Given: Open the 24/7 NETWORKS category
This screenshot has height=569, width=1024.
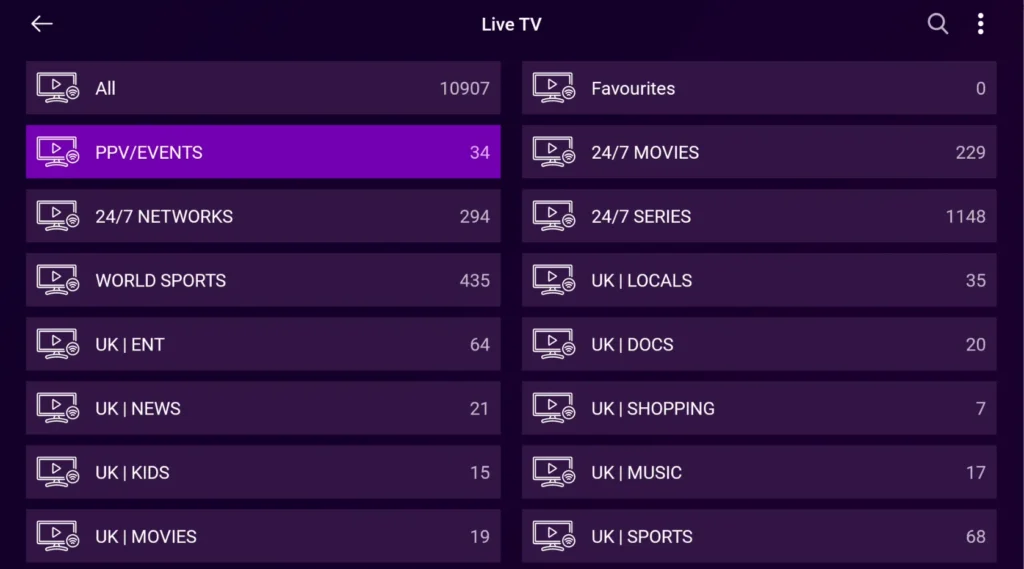Looking at the screenshot, I should pyautogui.click(x=263, y=216).
